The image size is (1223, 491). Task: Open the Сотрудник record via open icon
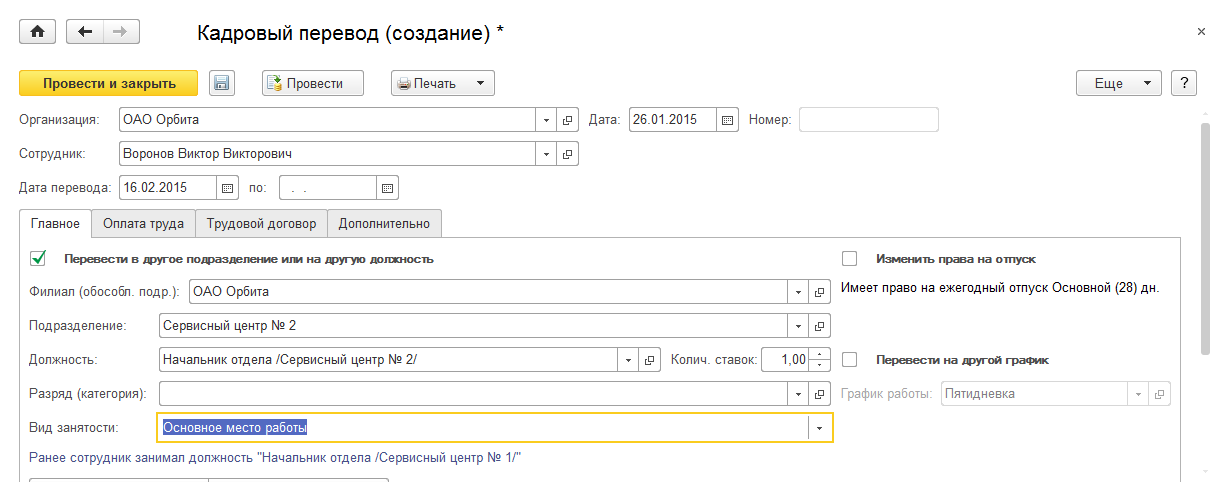tap(568, 154)
